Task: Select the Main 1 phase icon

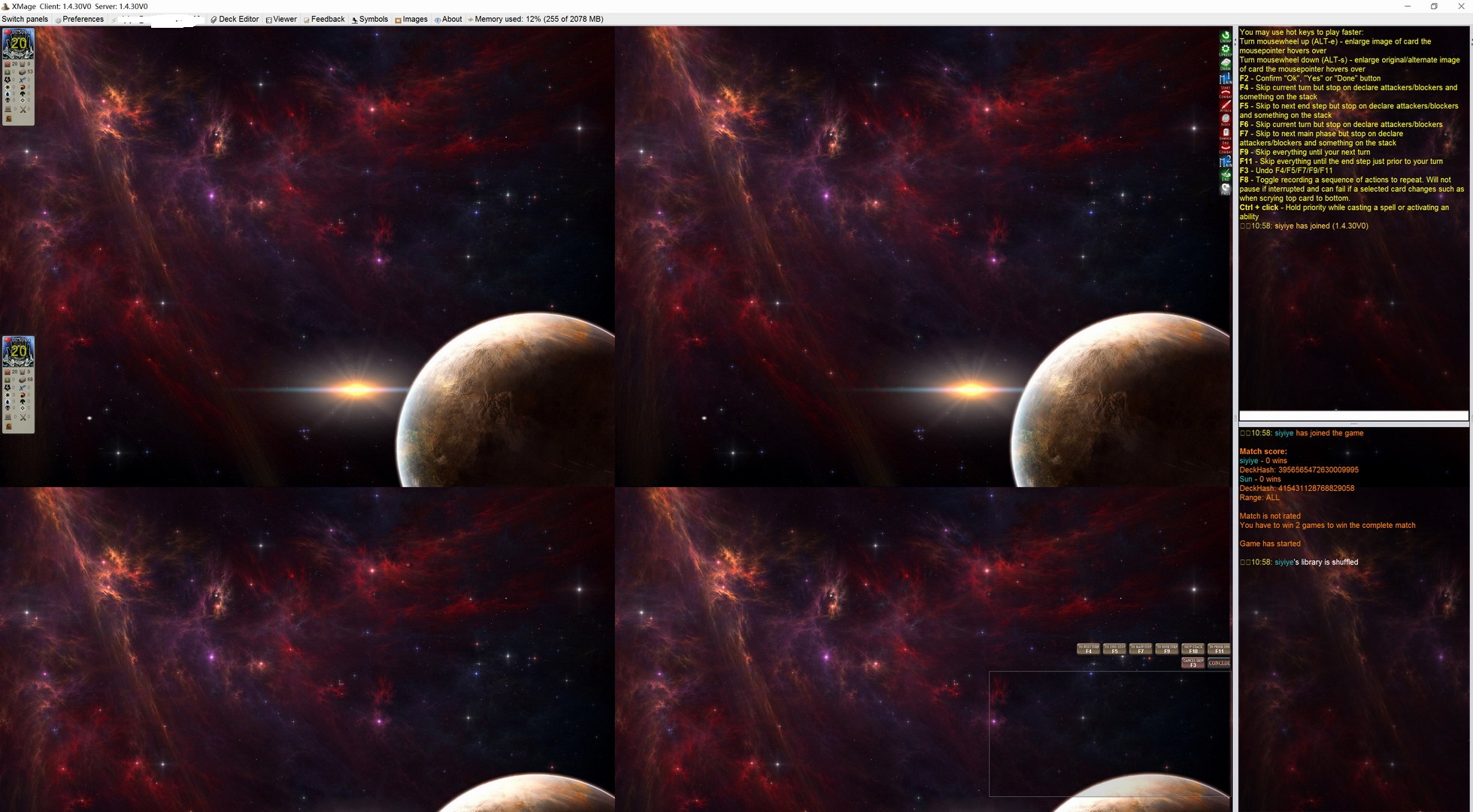Action: (1226, 79)
